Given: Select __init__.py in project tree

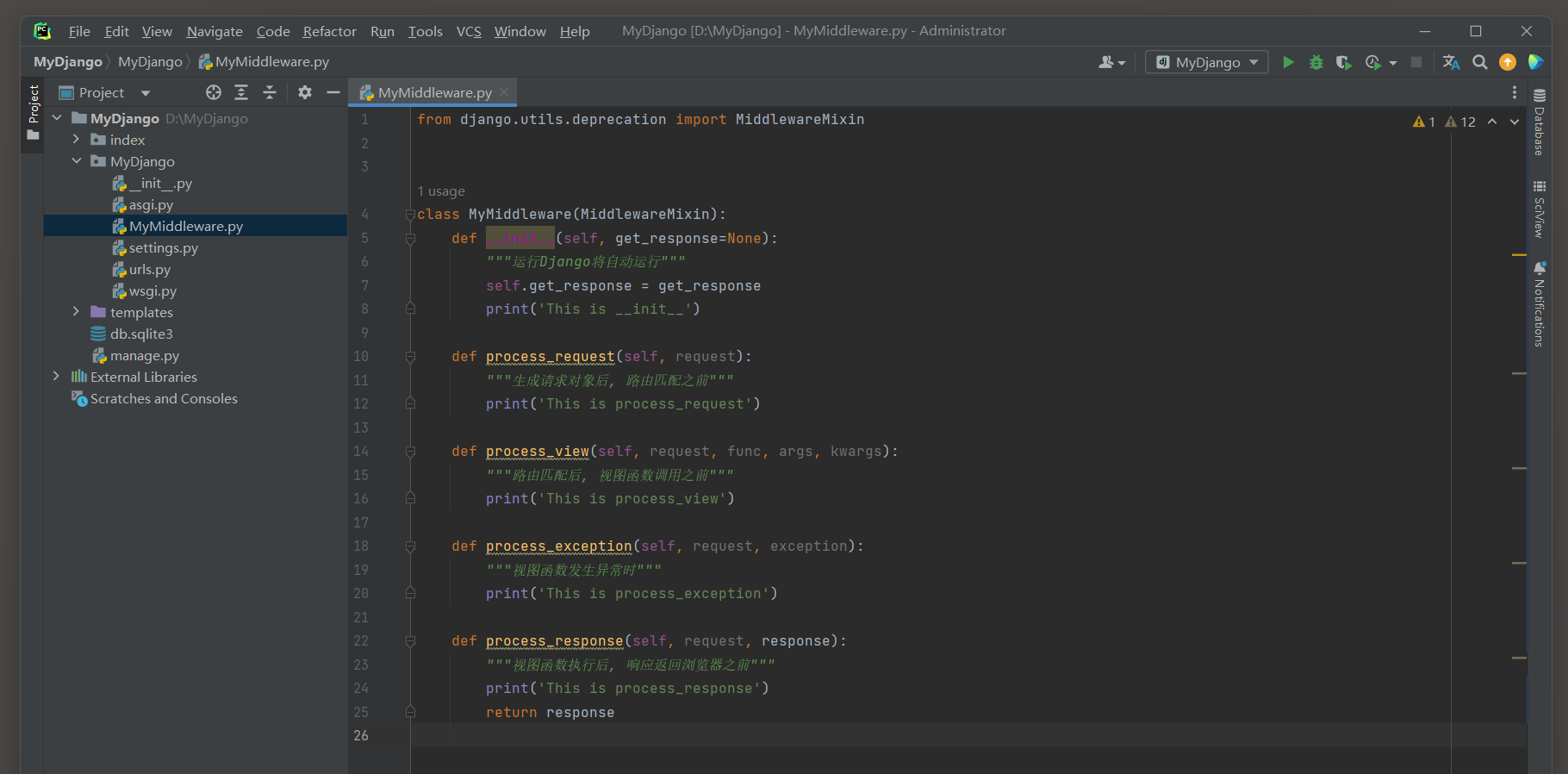Looking at the screenshot, I should point(152,183).
